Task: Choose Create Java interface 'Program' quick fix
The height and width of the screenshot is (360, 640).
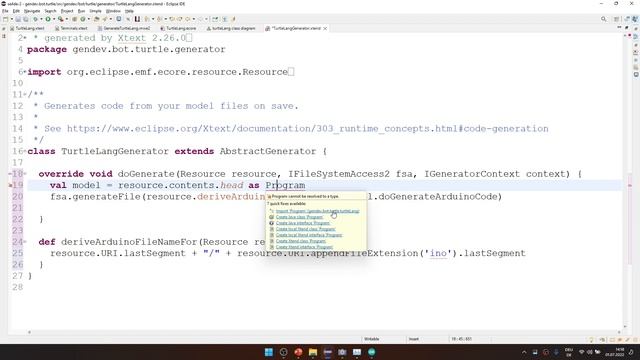Action: tap(302, 223)
